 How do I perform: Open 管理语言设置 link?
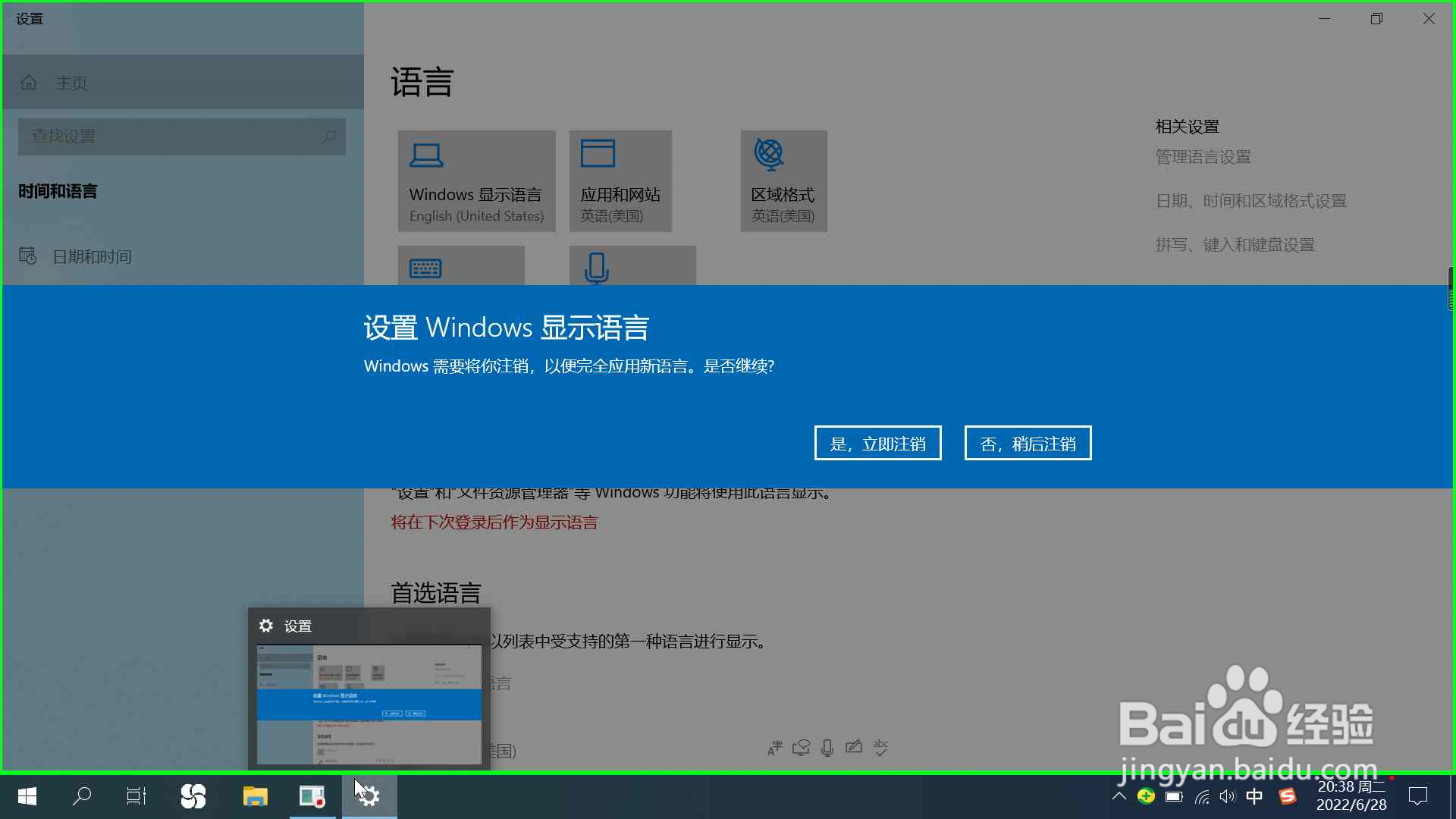point(1203,157)
